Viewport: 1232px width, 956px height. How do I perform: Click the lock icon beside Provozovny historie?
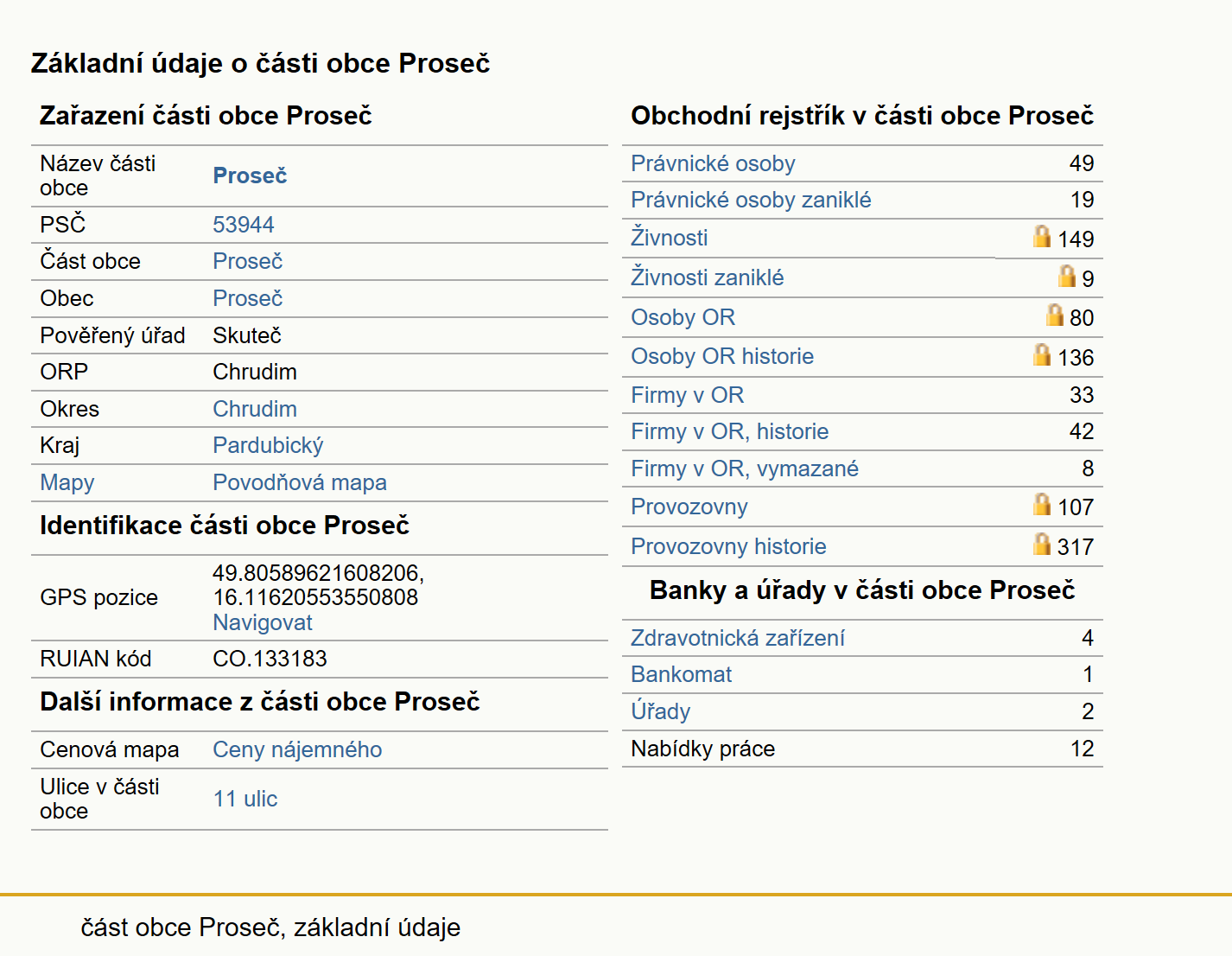[1042, 544]
